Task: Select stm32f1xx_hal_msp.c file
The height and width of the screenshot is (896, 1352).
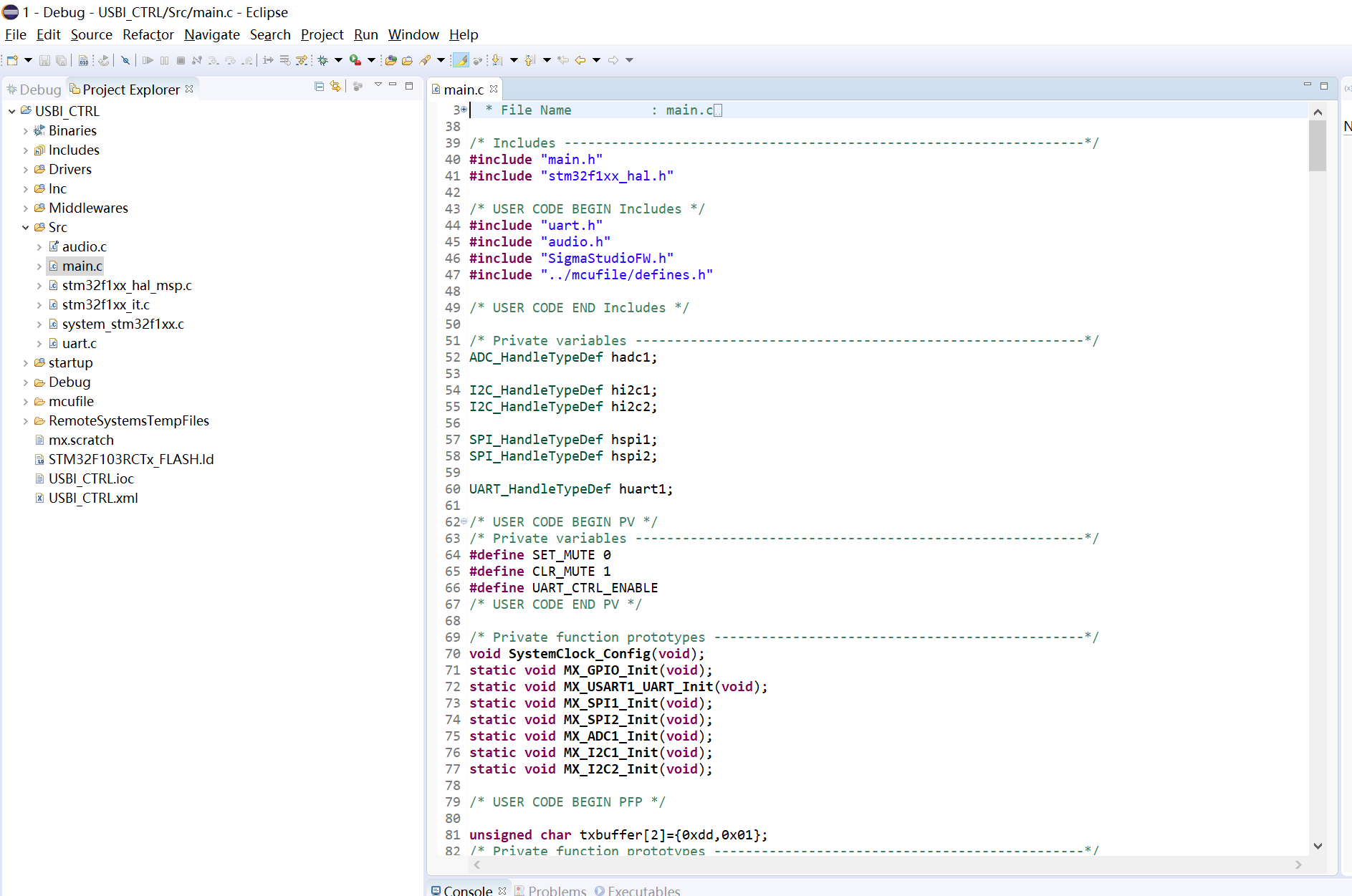Action: click(120, 286)
